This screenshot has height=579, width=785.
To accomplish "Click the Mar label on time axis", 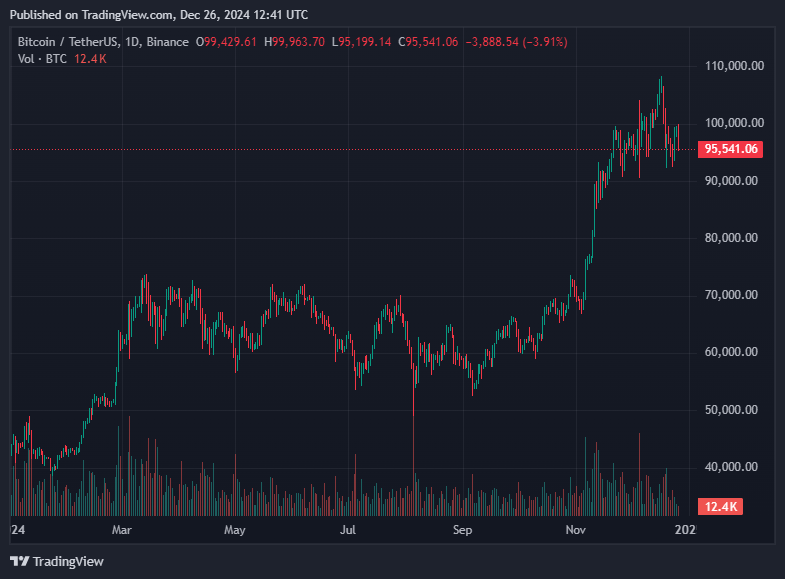I will [122, 530].
